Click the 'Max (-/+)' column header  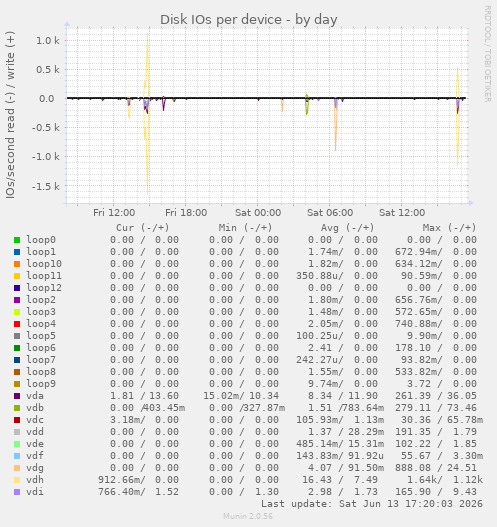tap(450, 228)
